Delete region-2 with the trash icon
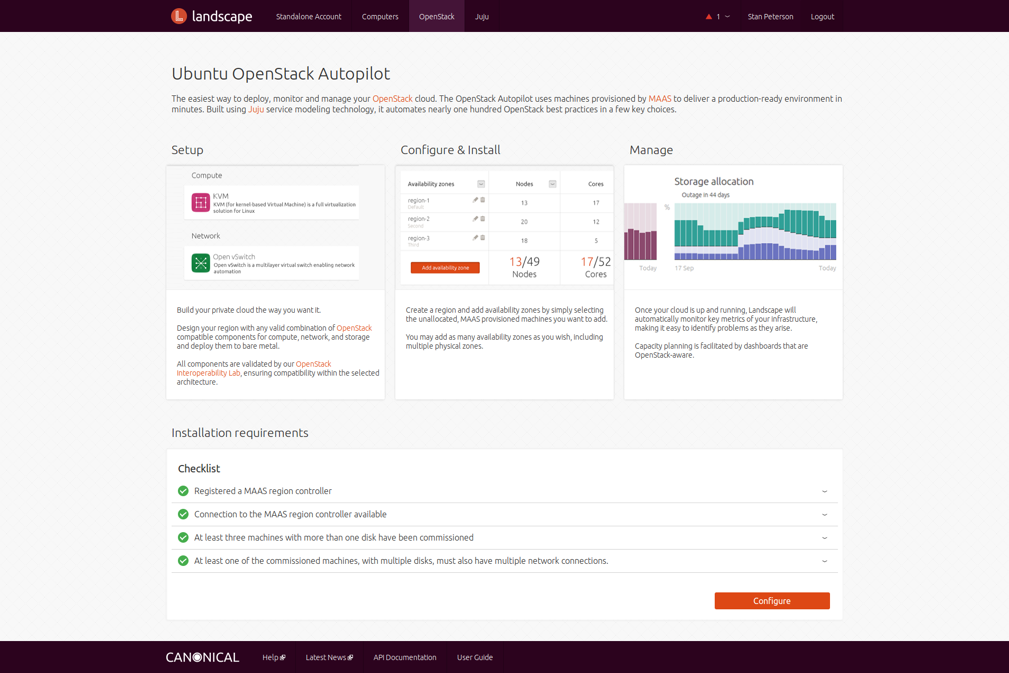The width and height of the screenshot is (1009, 673). pyautogui.click(x=483, y=219)
